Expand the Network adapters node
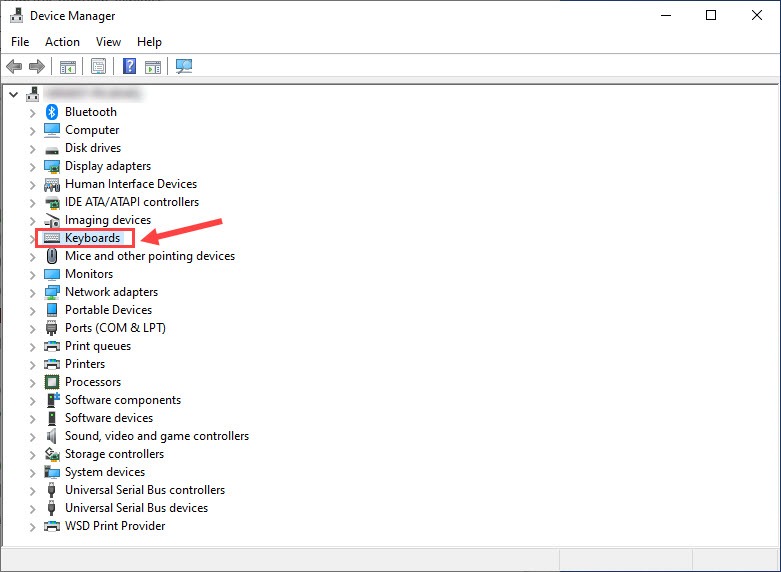This screenshot has width=781, height=572. coord(32,292)
